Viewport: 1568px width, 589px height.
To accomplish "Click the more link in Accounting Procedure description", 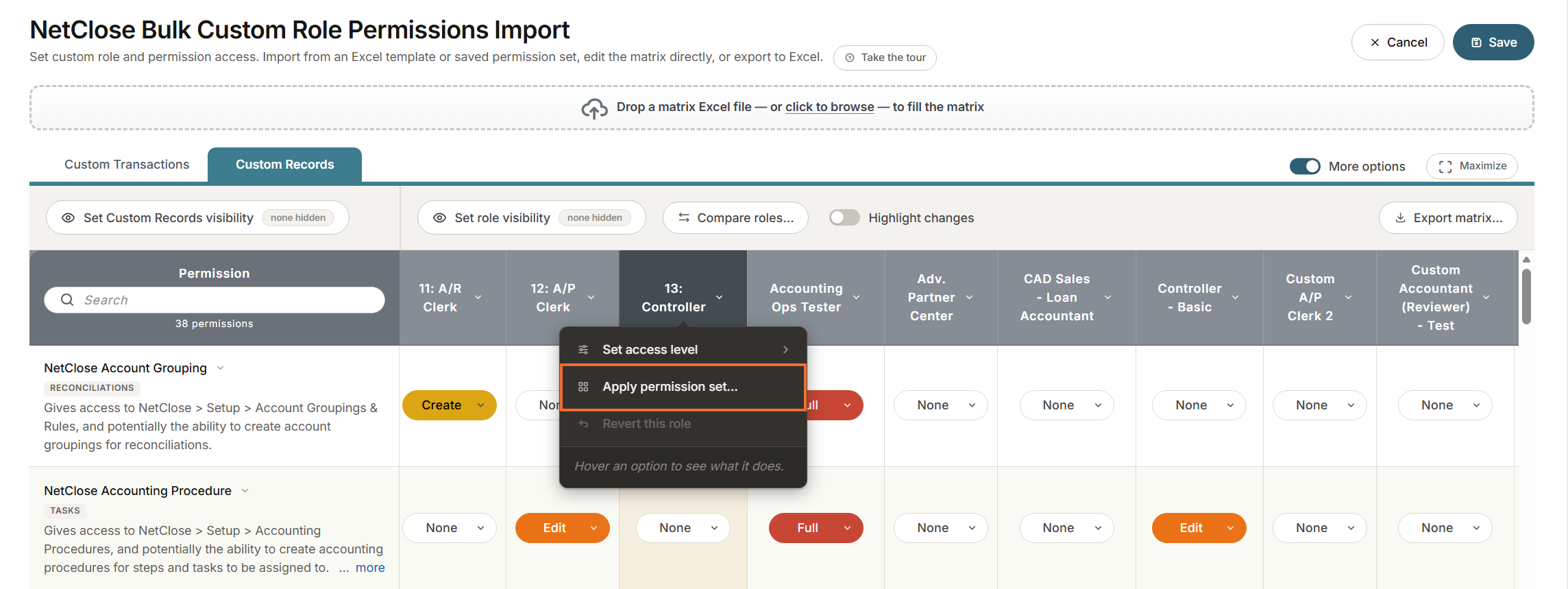I will 370,568.
